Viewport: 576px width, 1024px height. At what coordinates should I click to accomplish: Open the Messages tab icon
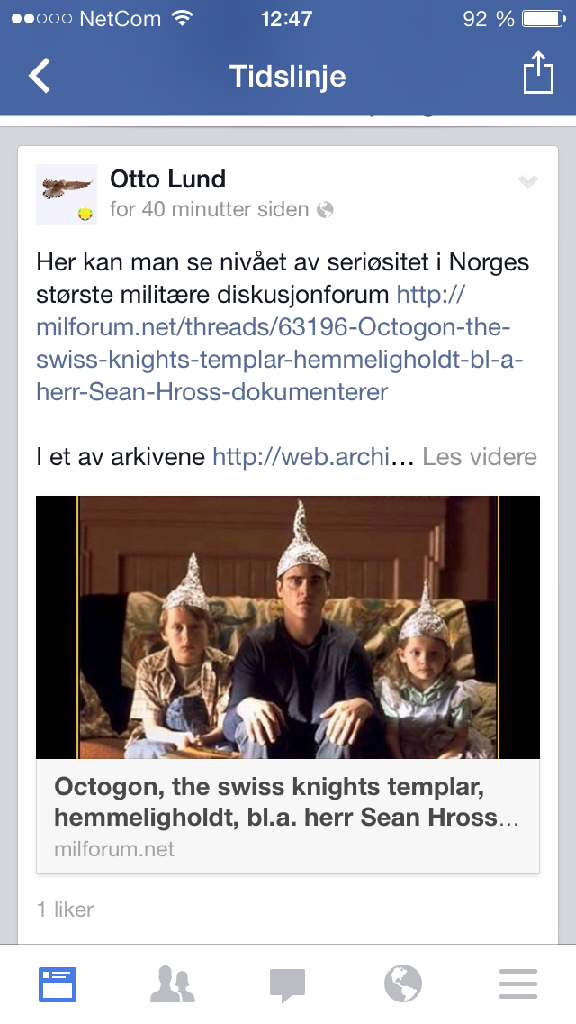click(x=287, y=985)
